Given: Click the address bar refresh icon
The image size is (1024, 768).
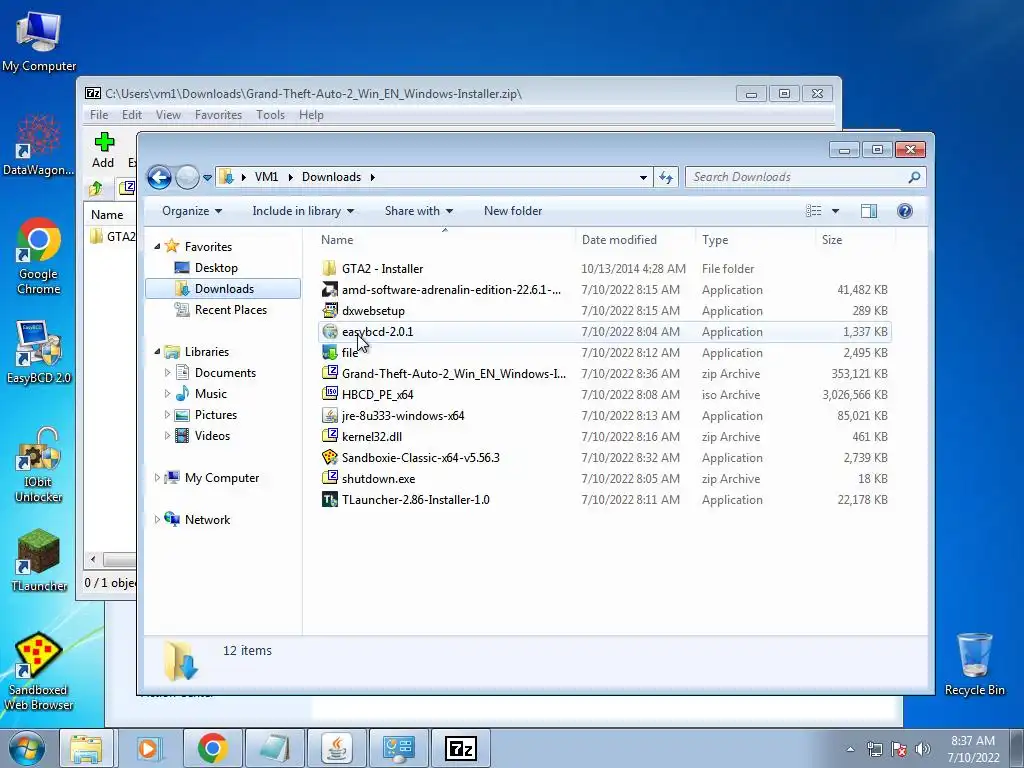Looking at the screenshot, I should point(666,177).
